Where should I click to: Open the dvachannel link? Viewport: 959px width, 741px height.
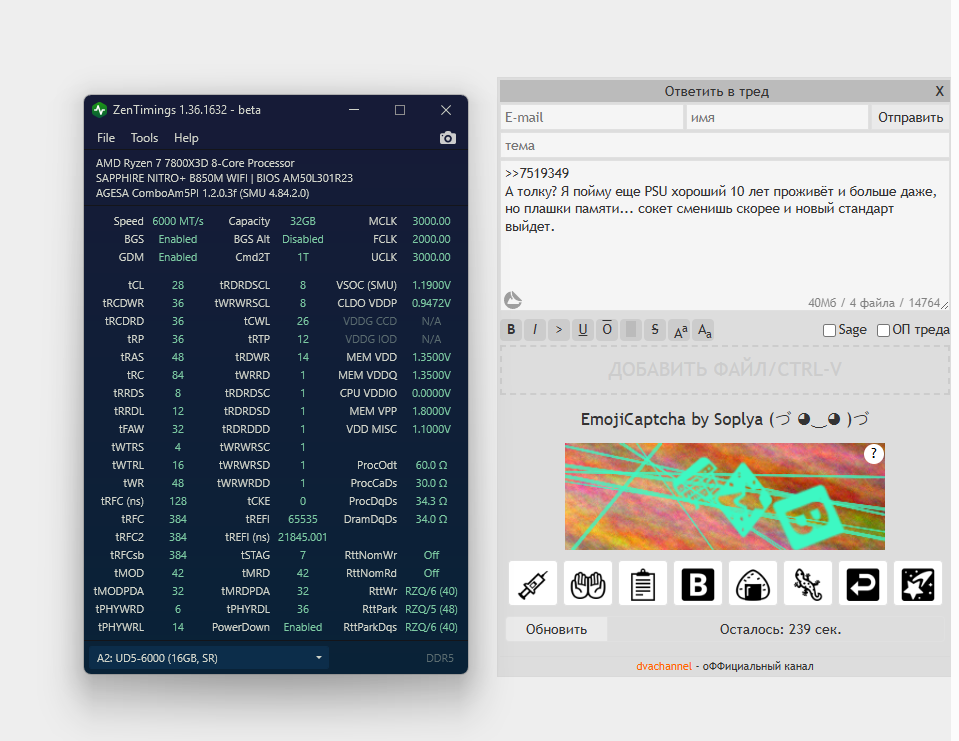(664, 666)
